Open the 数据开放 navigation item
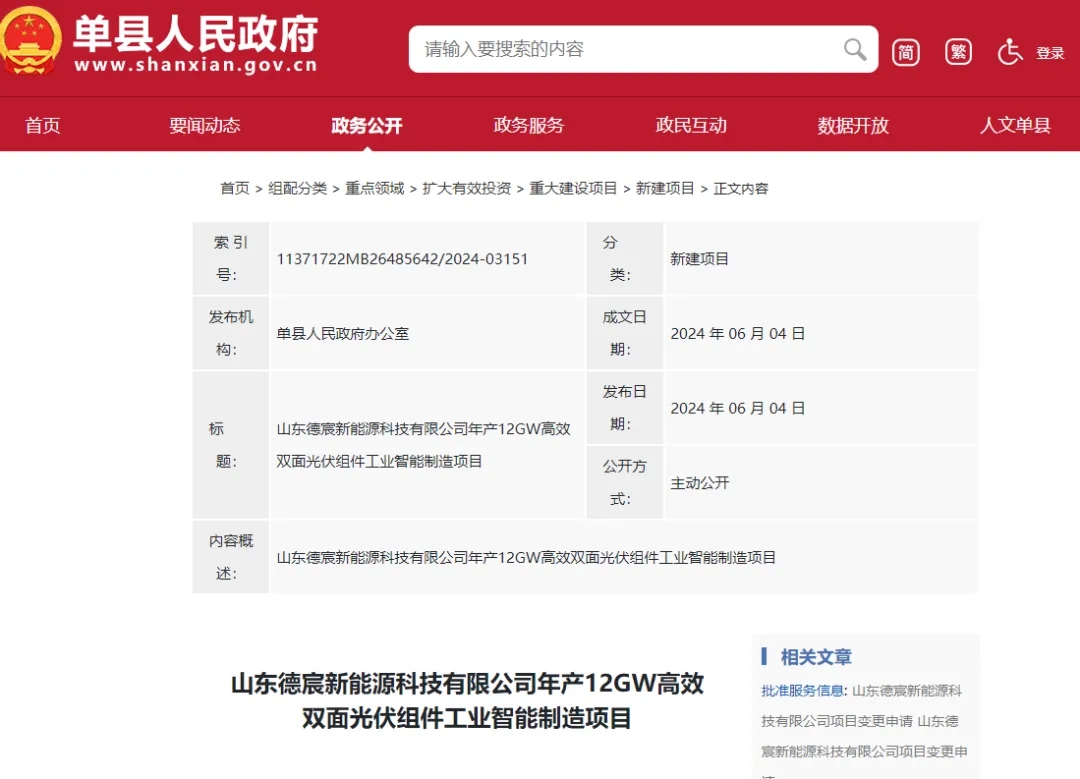This screenshot has height=779, width=1080. point(853,125)
